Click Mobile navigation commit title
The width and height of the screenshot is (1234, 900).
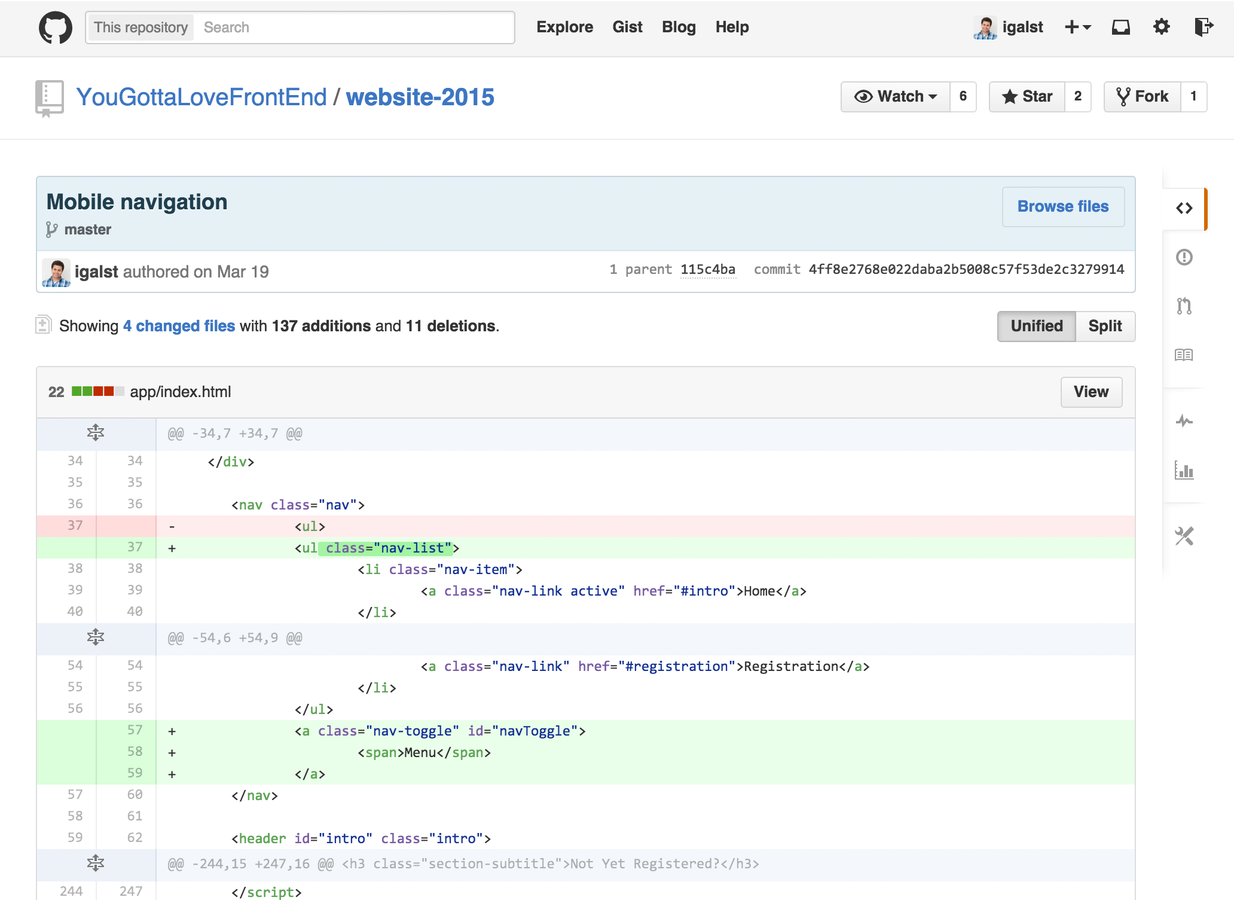[x=137, y=202]
